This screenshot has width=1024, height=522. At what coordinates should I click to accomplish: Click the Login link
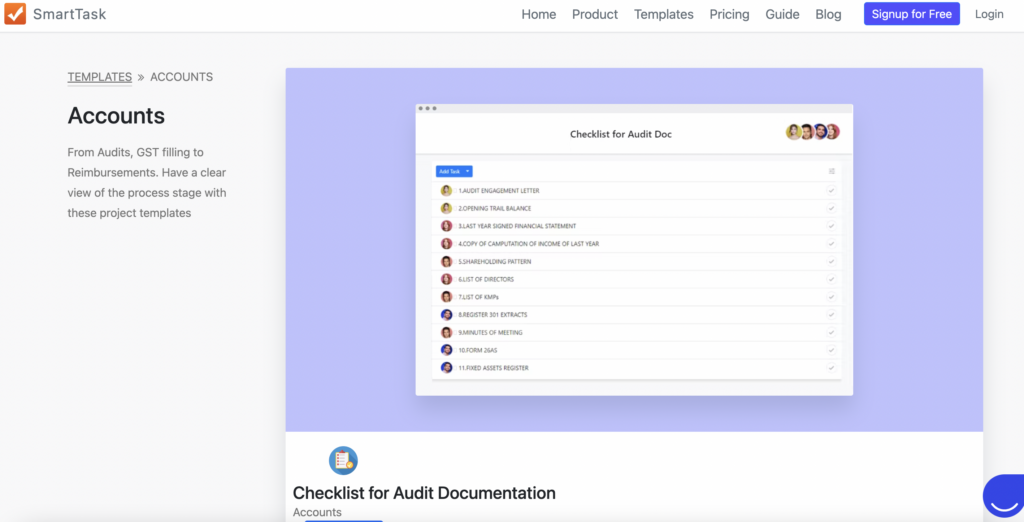tap(989, 14)
